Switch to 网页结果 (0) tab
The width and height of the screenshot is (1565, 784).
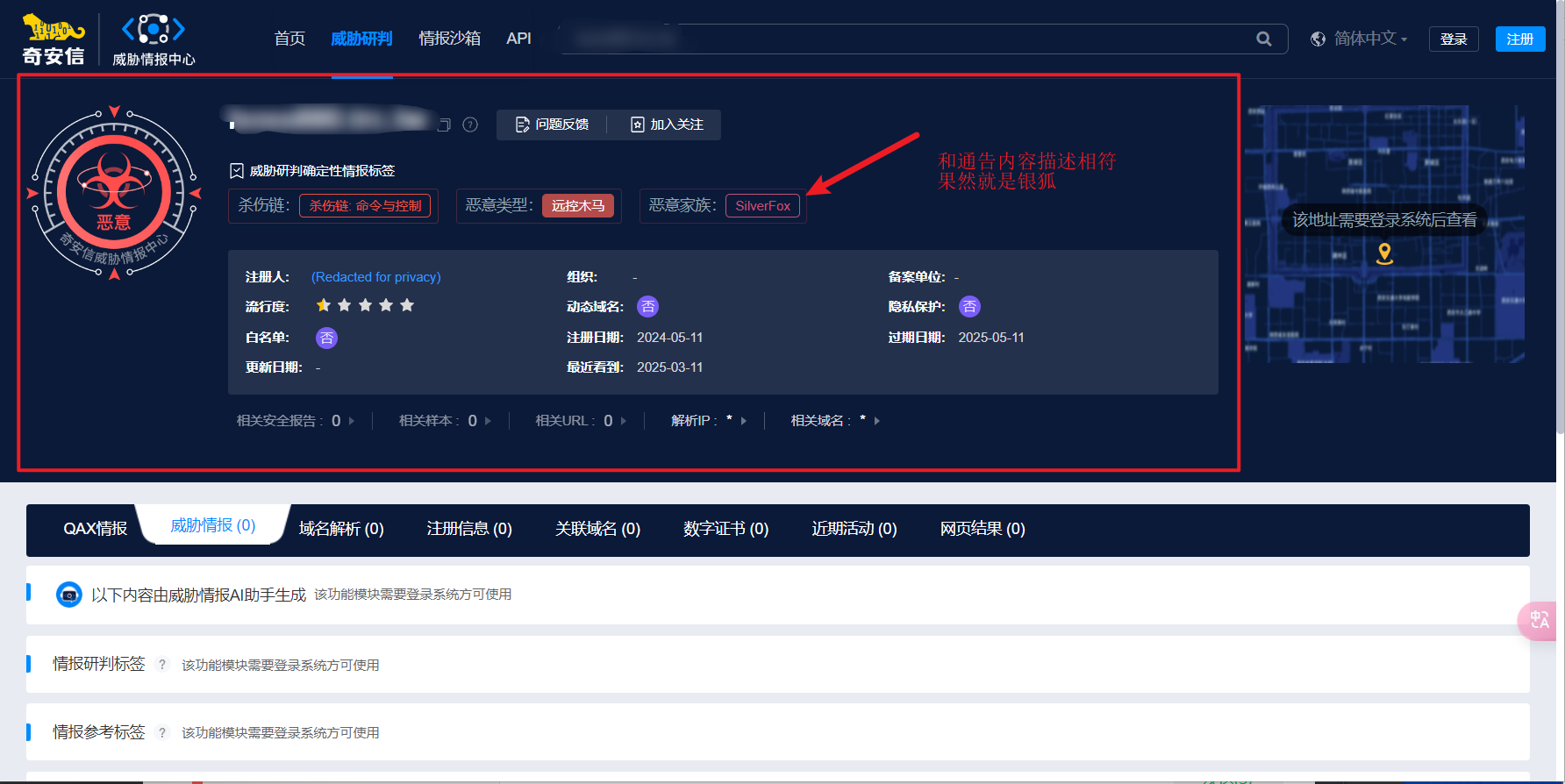(983, 529)
